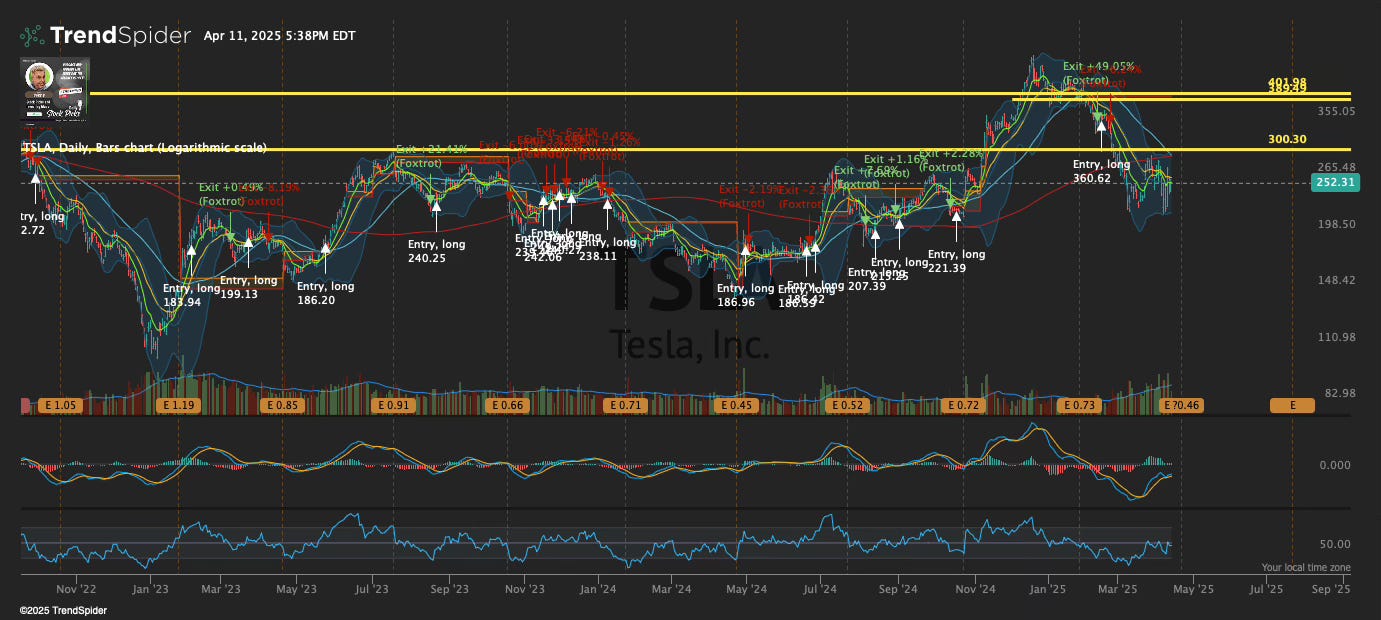Click the Exit +2.28% Foxtrot label
Viewport: 1381px width, 620px height.
click(951, 160)
